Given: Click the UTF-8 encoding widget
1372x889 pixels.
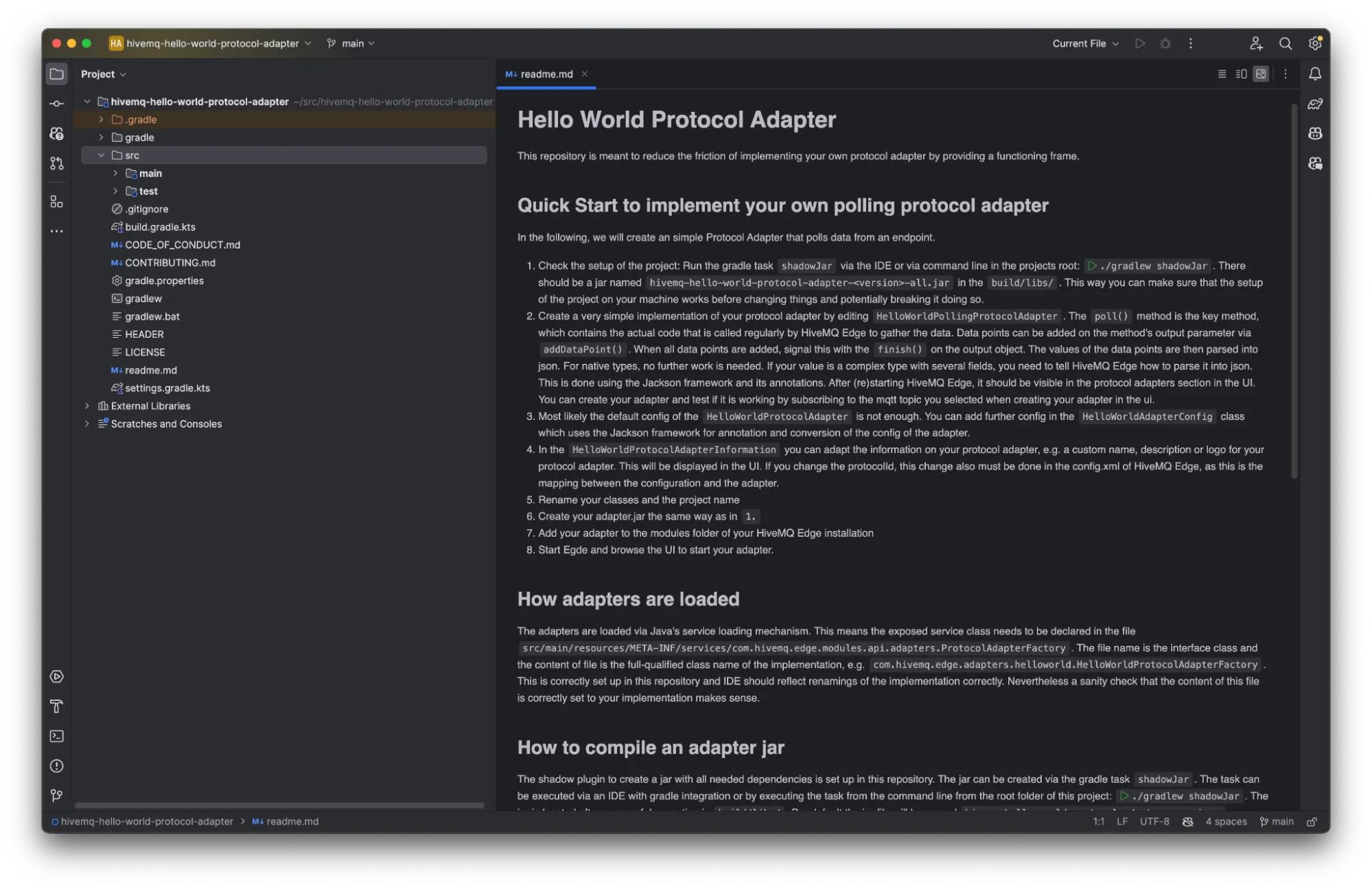Looking at the screenshot, I should point(1154,822).
